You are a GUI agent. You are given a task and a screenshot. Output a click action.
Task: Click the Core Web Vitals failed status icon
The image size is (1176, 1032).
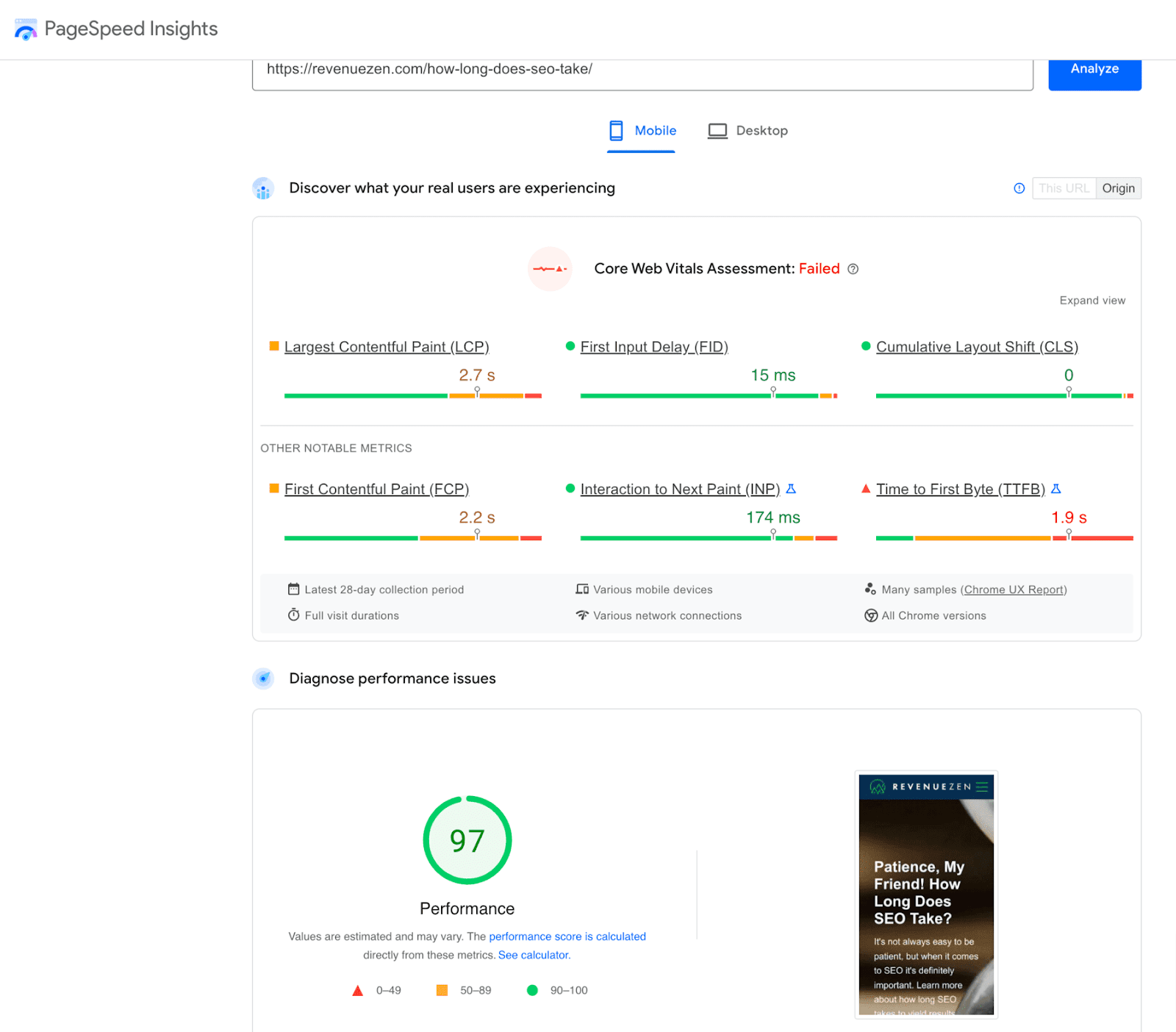pyautogui.click(x=550, y=269)
